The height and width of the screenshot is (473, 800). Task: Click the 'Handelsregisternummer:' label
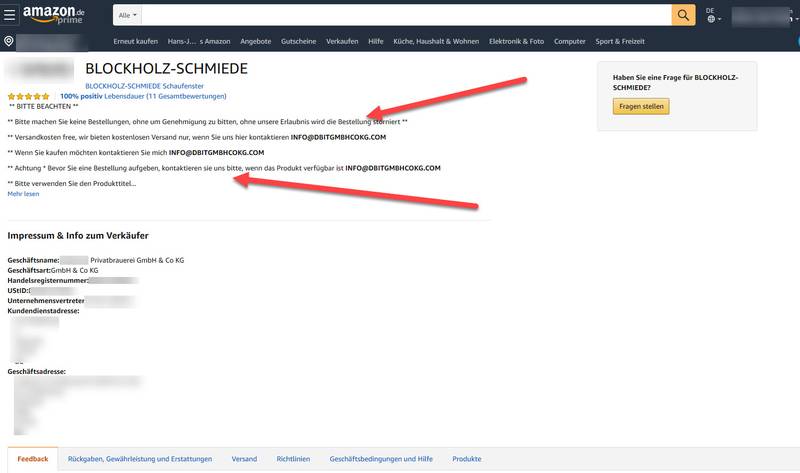point(47,281)
